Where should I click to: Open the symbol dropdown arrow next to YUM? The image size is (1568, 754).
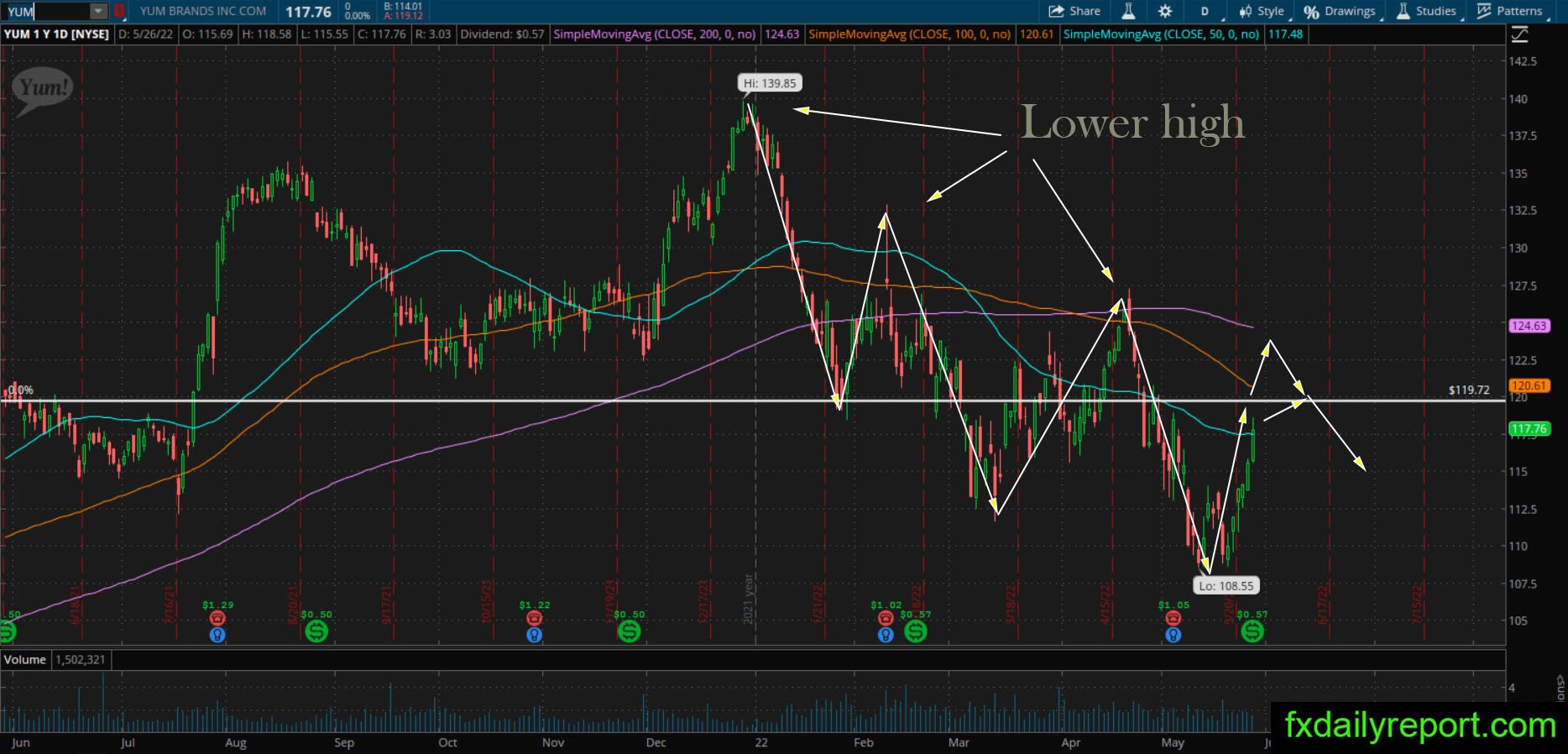pos(98,12)
